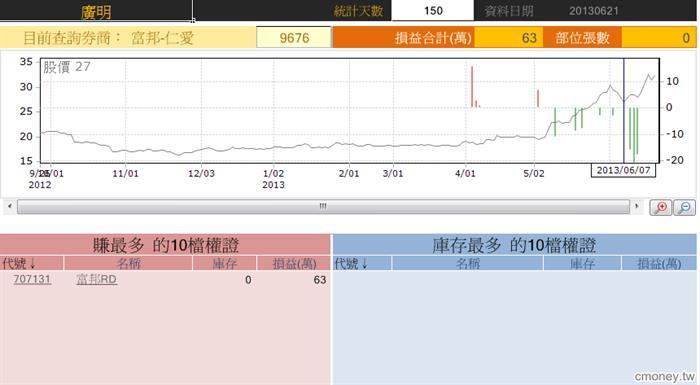
Task: Click the 庫存 value 0 in 富邦RD row
Action: click(248, 280)
